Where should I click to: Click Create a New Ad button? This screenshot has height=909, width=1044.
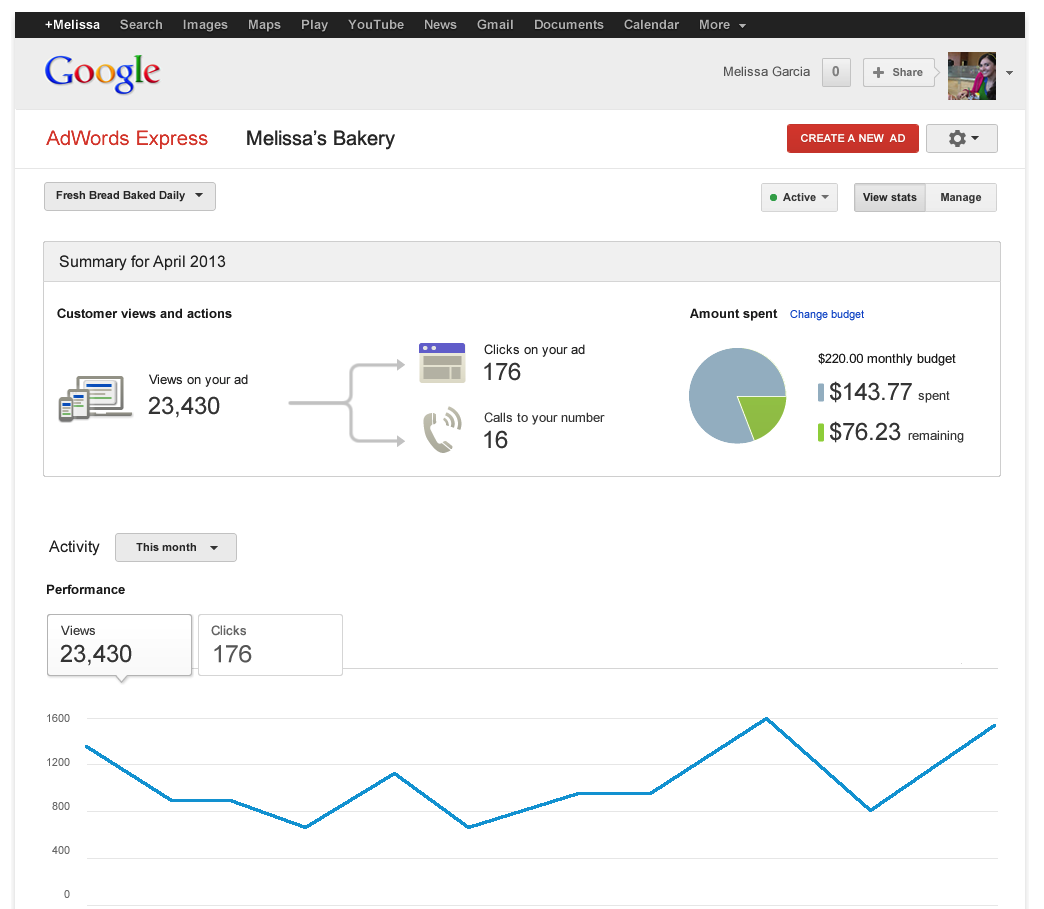tap(852, 139)
